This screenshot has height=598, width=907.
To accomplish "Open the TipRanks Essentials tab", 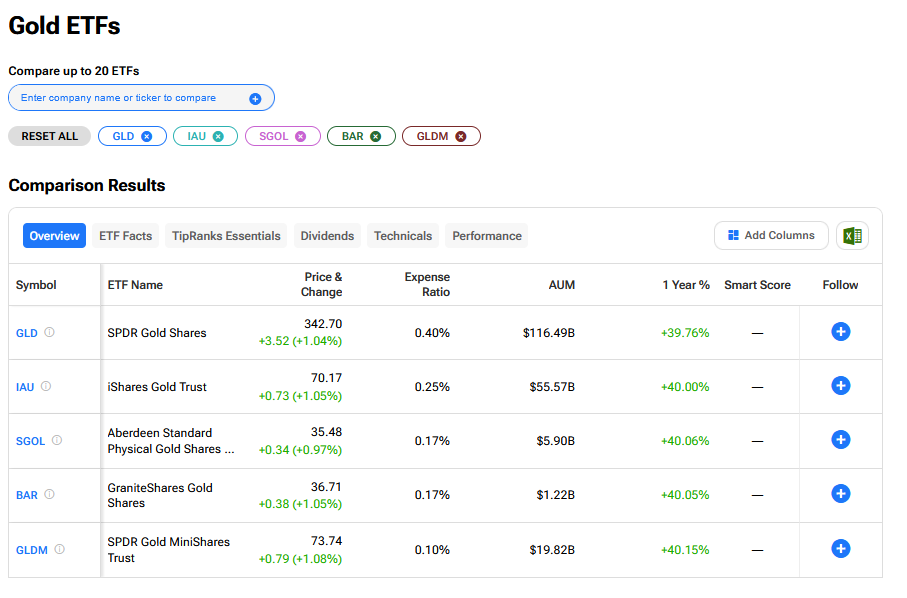I will [226, 236].
